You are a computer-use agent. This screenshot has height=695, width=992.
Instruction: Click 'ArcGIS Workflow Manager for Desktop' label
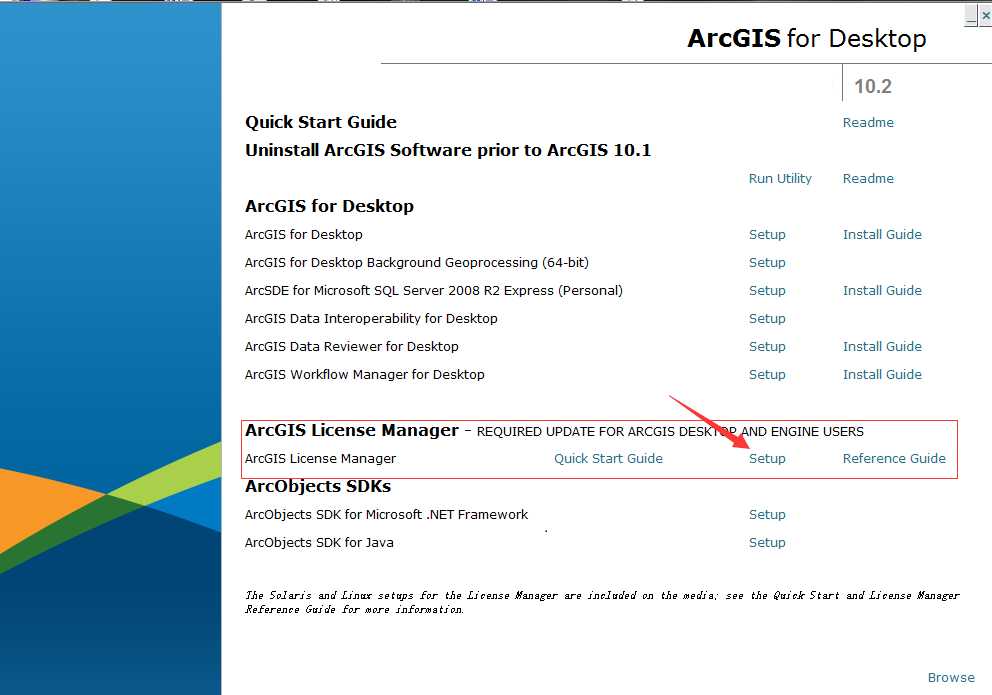tap(364, 374)
